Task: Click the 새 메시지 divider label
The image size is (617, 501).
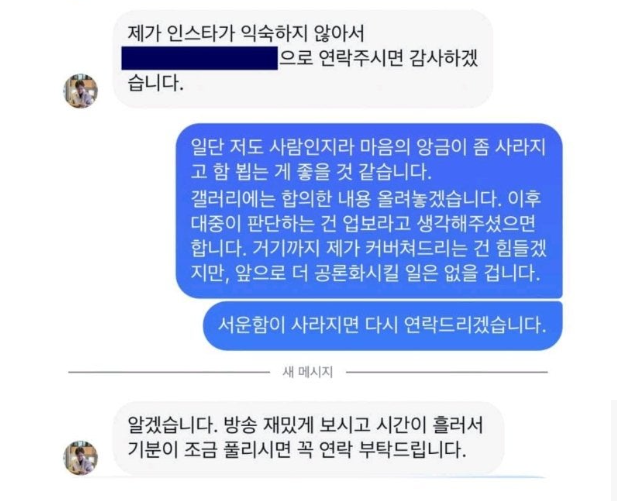Action: pos(308,372)
